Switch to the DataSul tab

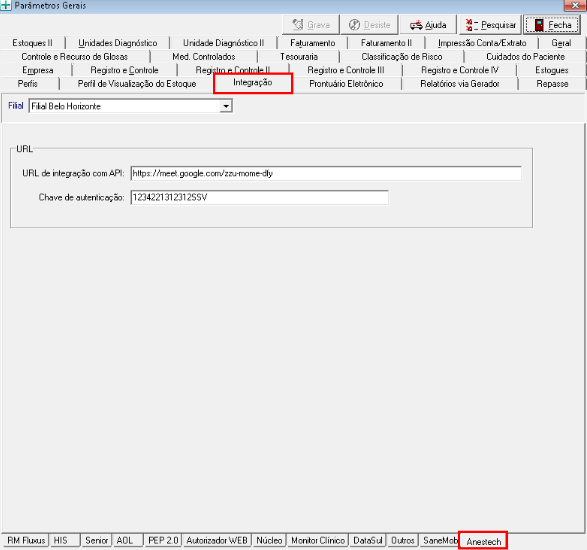tap(368, 541)
